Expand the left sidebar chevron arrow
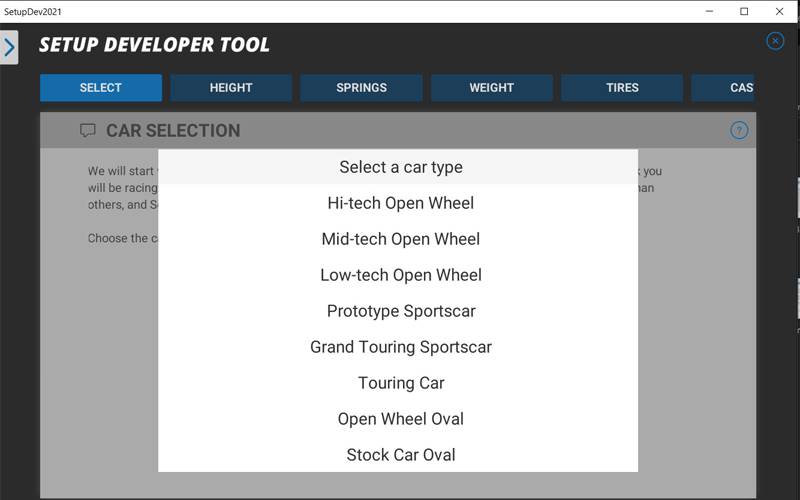 point(9,47)
